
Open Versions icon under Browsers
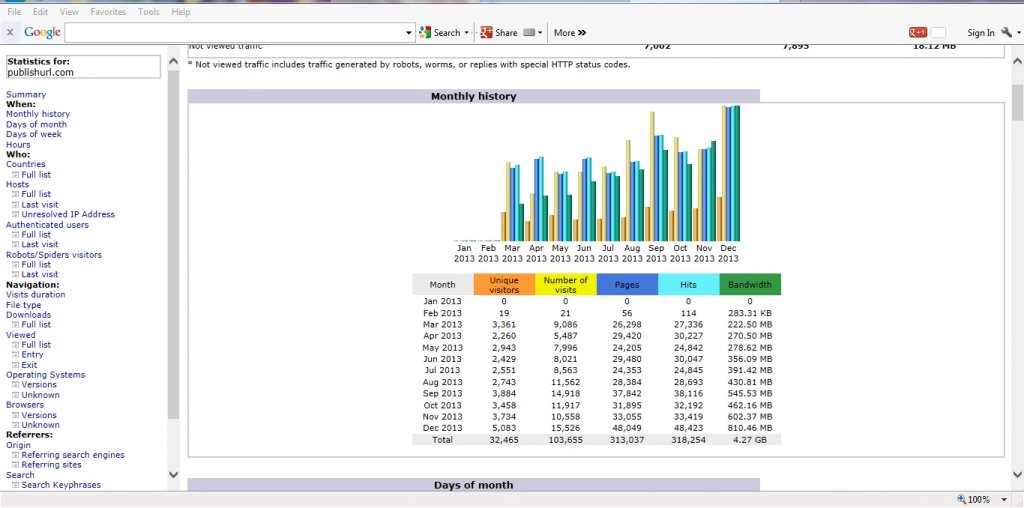(16, 415)
